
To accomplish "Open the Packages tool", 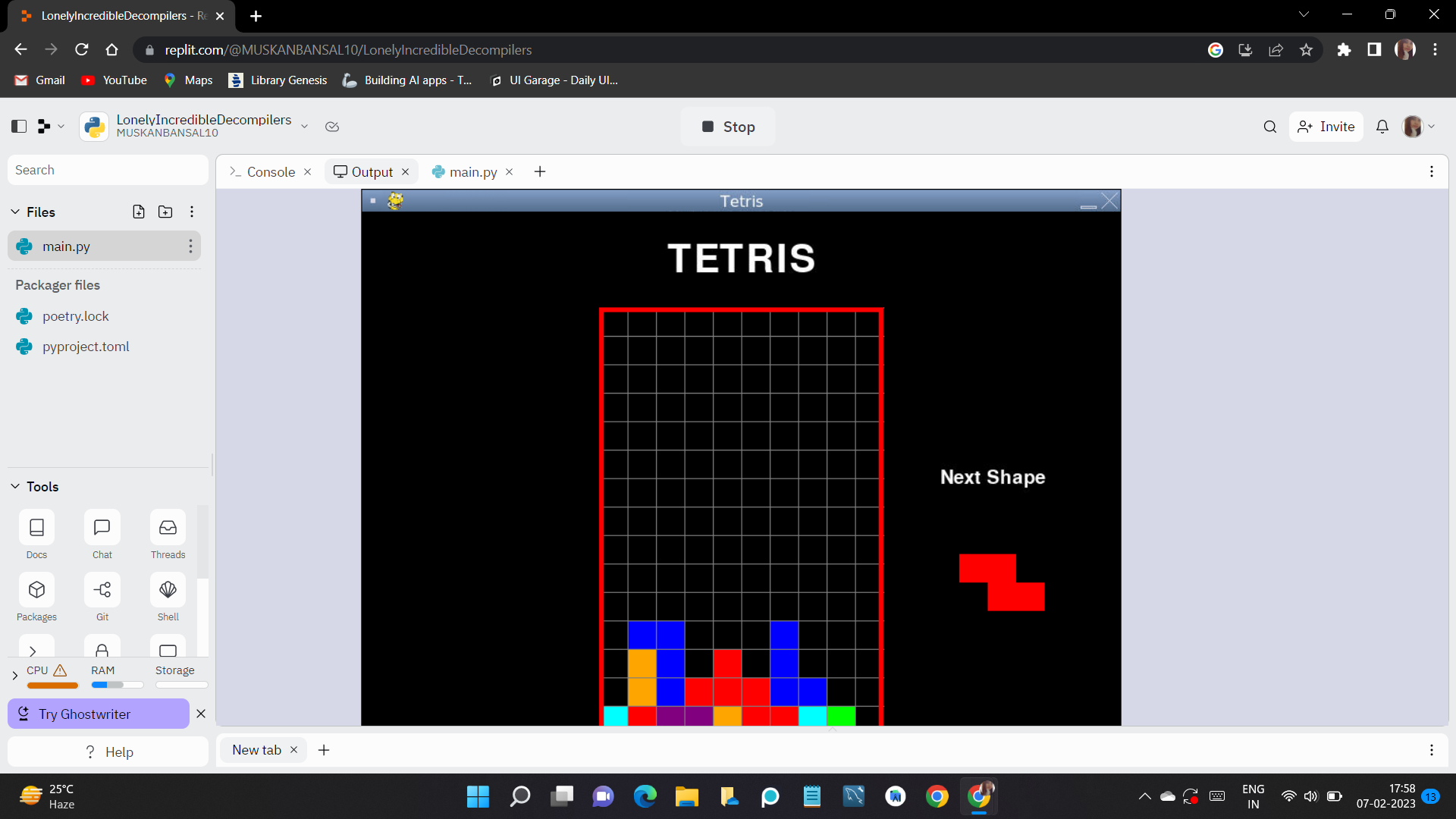I will coord(36,597).
